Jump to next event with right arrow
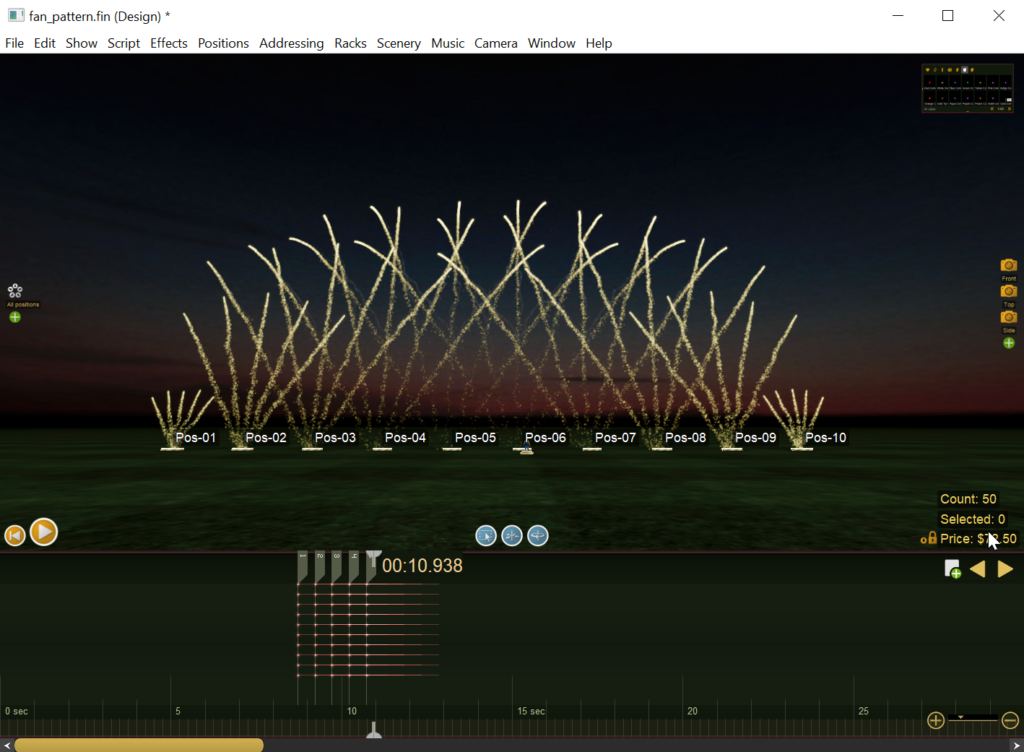 pos(1005,569)
